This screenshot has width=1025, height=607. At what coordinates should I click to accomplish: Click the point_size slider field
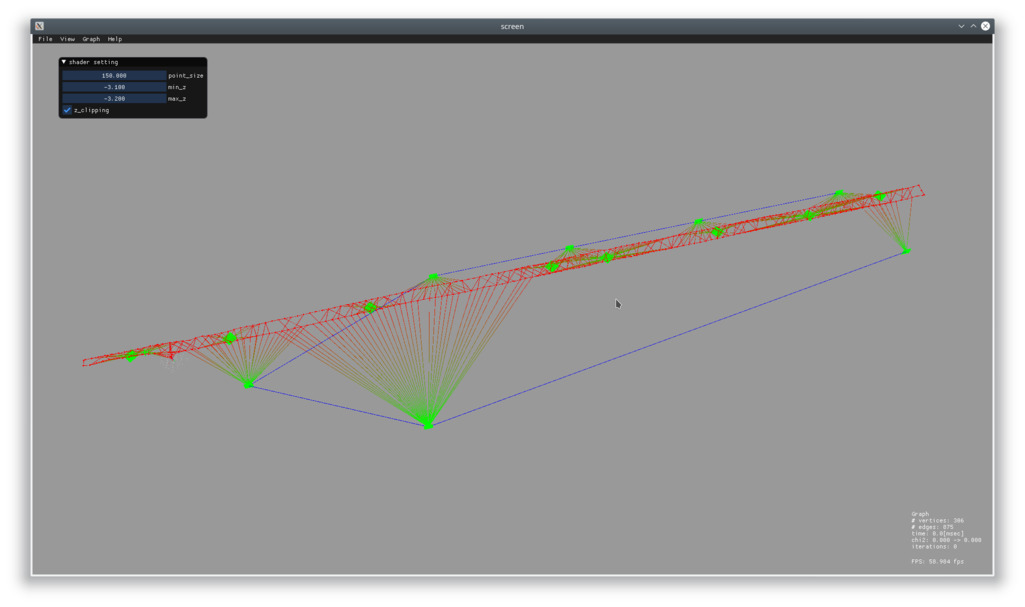(114, 76)
